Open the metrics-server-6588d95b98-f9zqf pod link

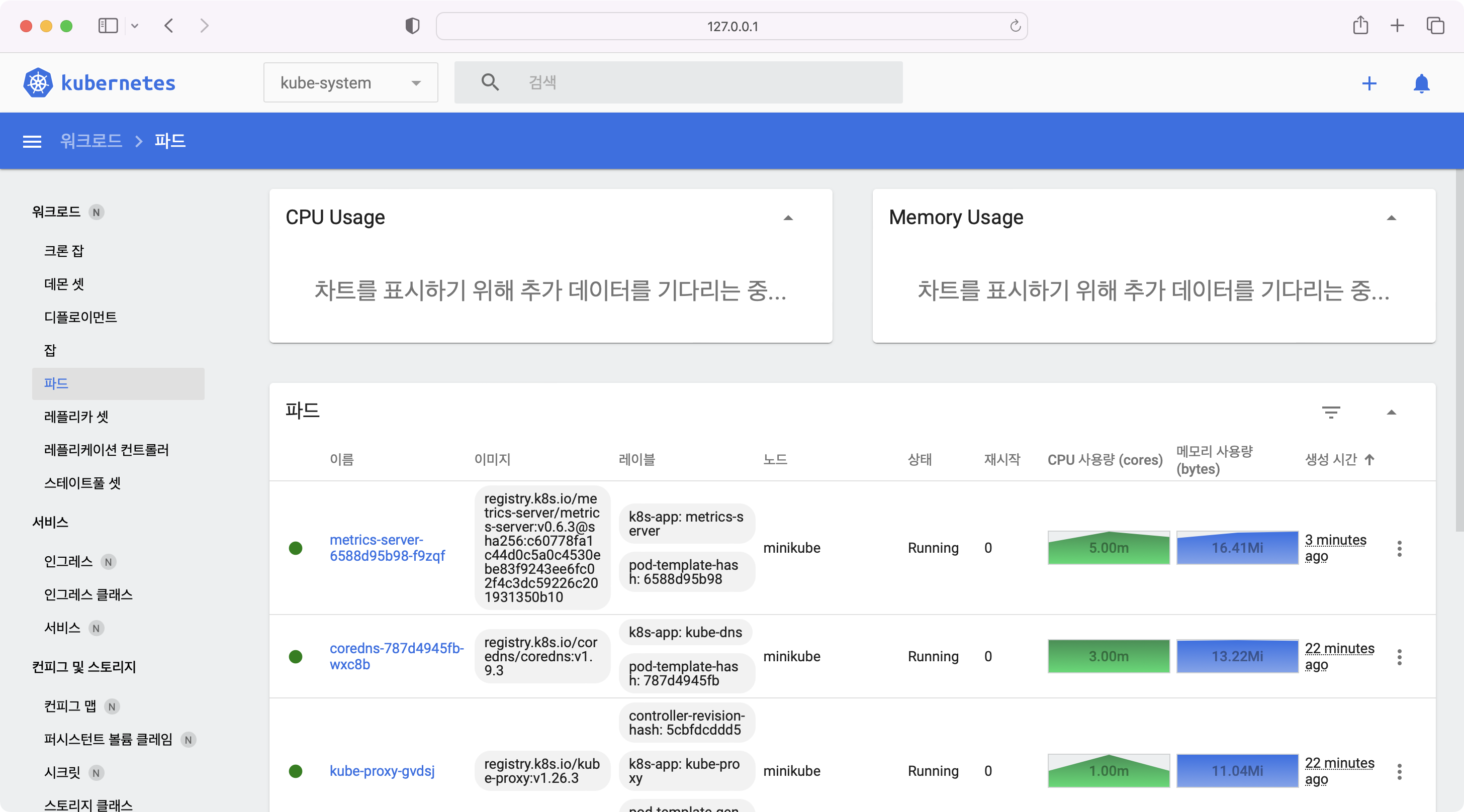click(388, 548)
